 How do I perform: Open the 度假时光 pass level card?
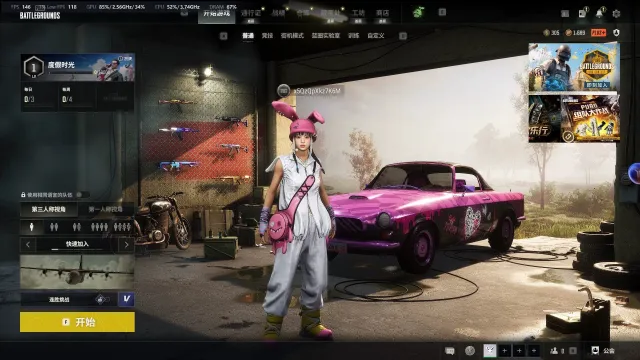[x=78, y=67]
